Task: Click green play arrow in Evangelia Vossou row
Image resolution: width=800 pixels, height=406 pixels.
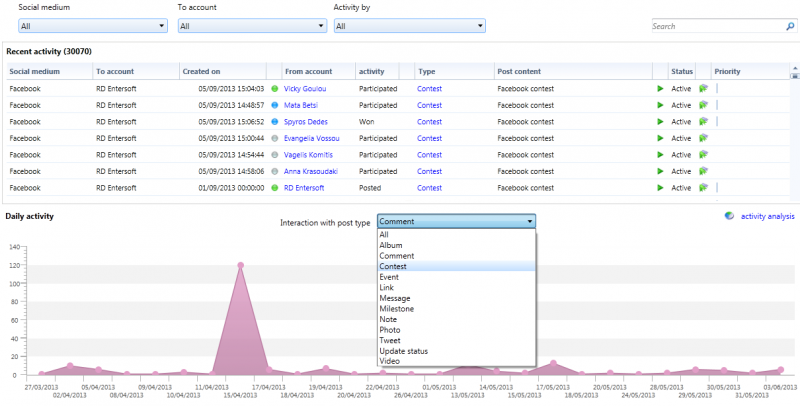Action: pyautogui.click(x=660, y=138)
